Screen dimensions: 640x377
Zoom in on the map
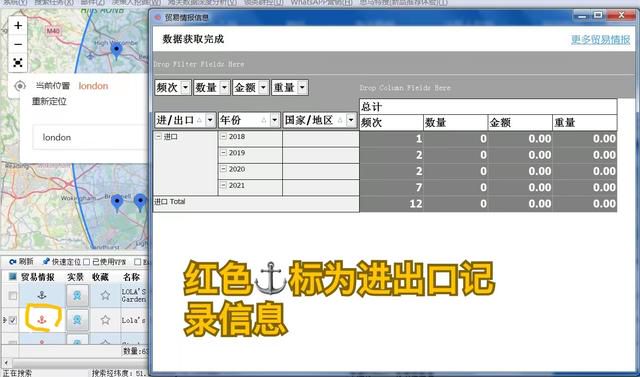click(x=18, y=26)
